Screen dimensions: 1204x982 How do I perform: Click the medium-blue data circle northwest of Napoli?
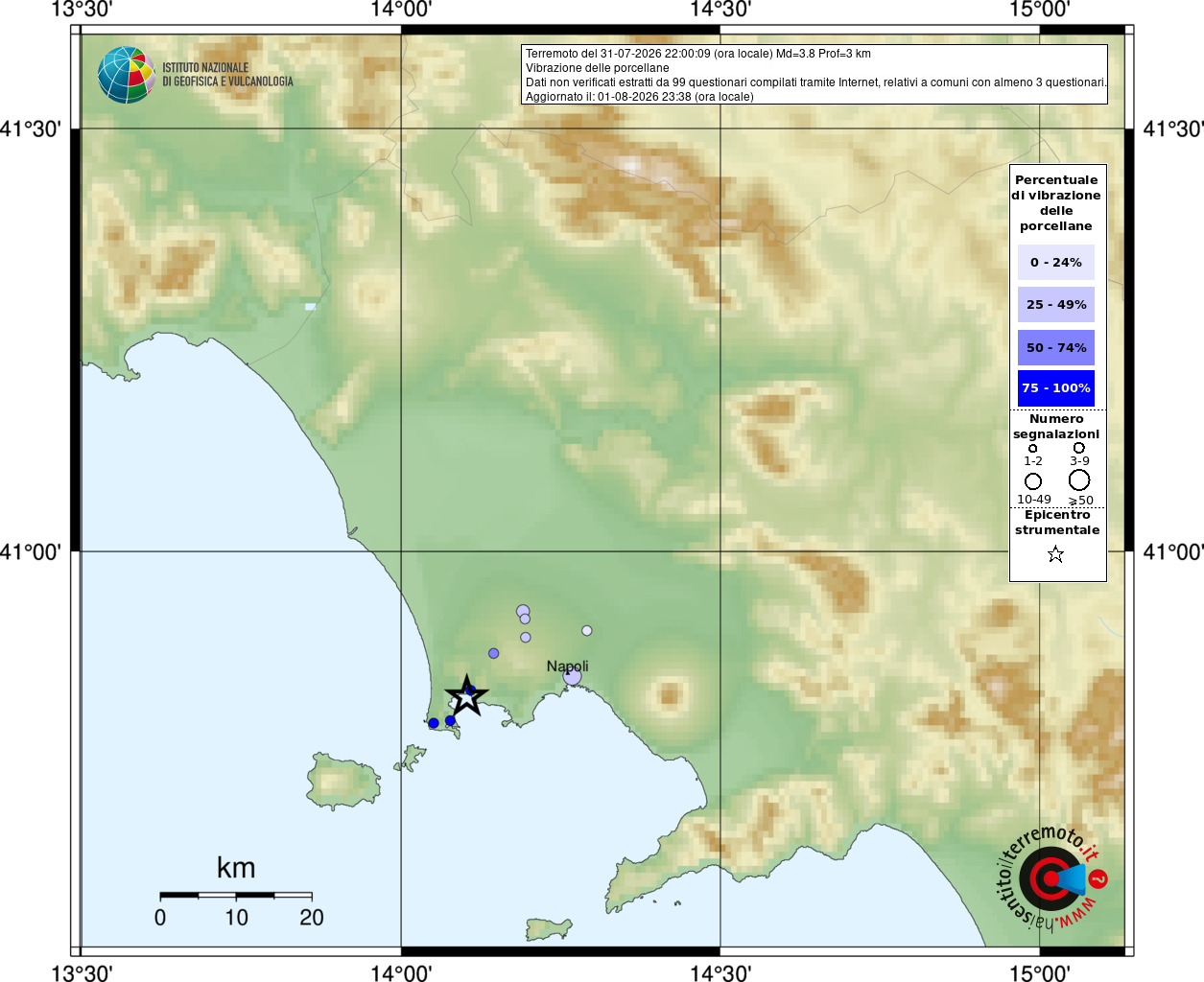tap(493, 653)
